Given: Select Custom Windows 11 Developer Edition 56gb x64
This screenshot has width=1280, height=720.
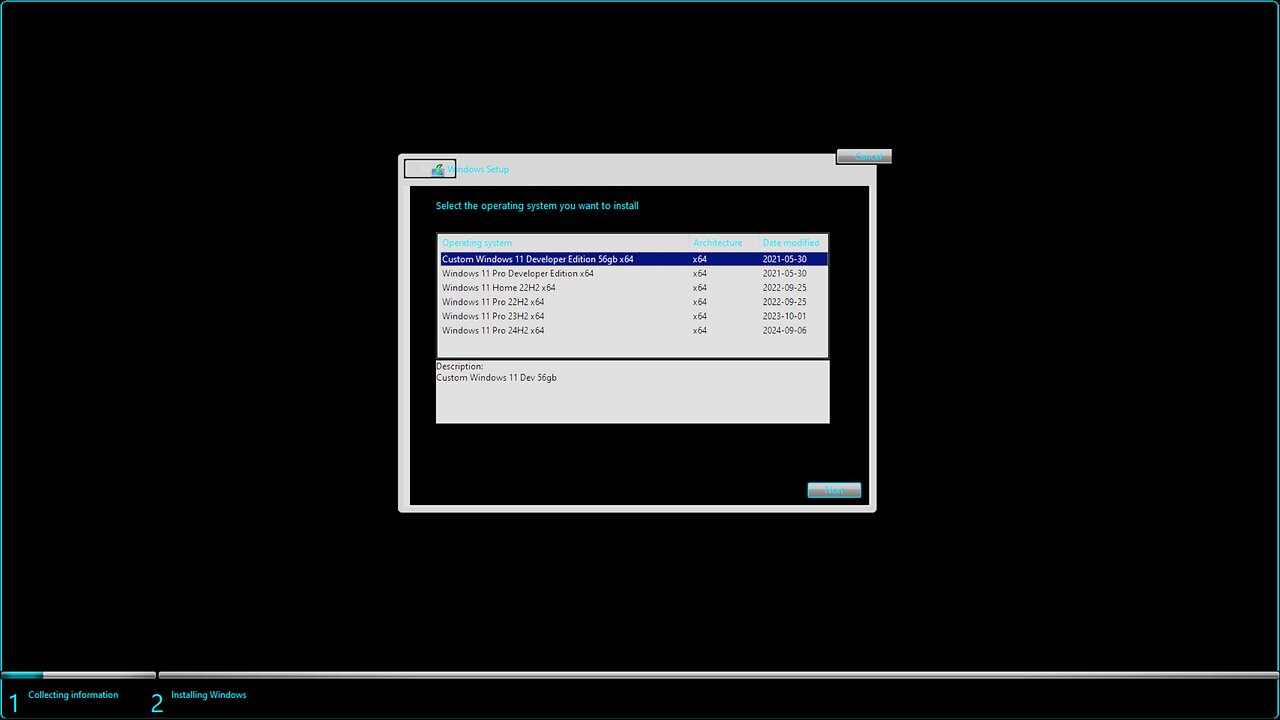Looking at the screenshot, I should coord(633,259).
